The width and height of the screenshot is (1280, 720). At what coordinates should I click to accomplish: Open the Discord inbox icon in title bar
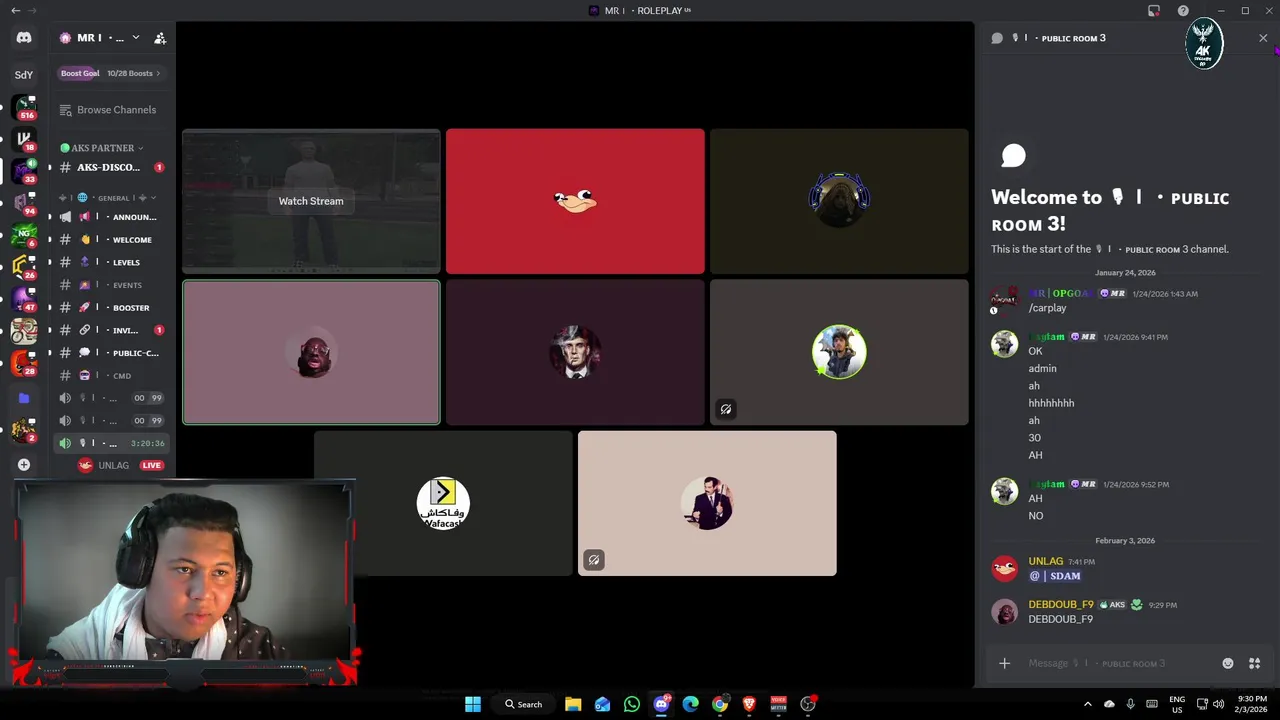(x=1154, y=11)
